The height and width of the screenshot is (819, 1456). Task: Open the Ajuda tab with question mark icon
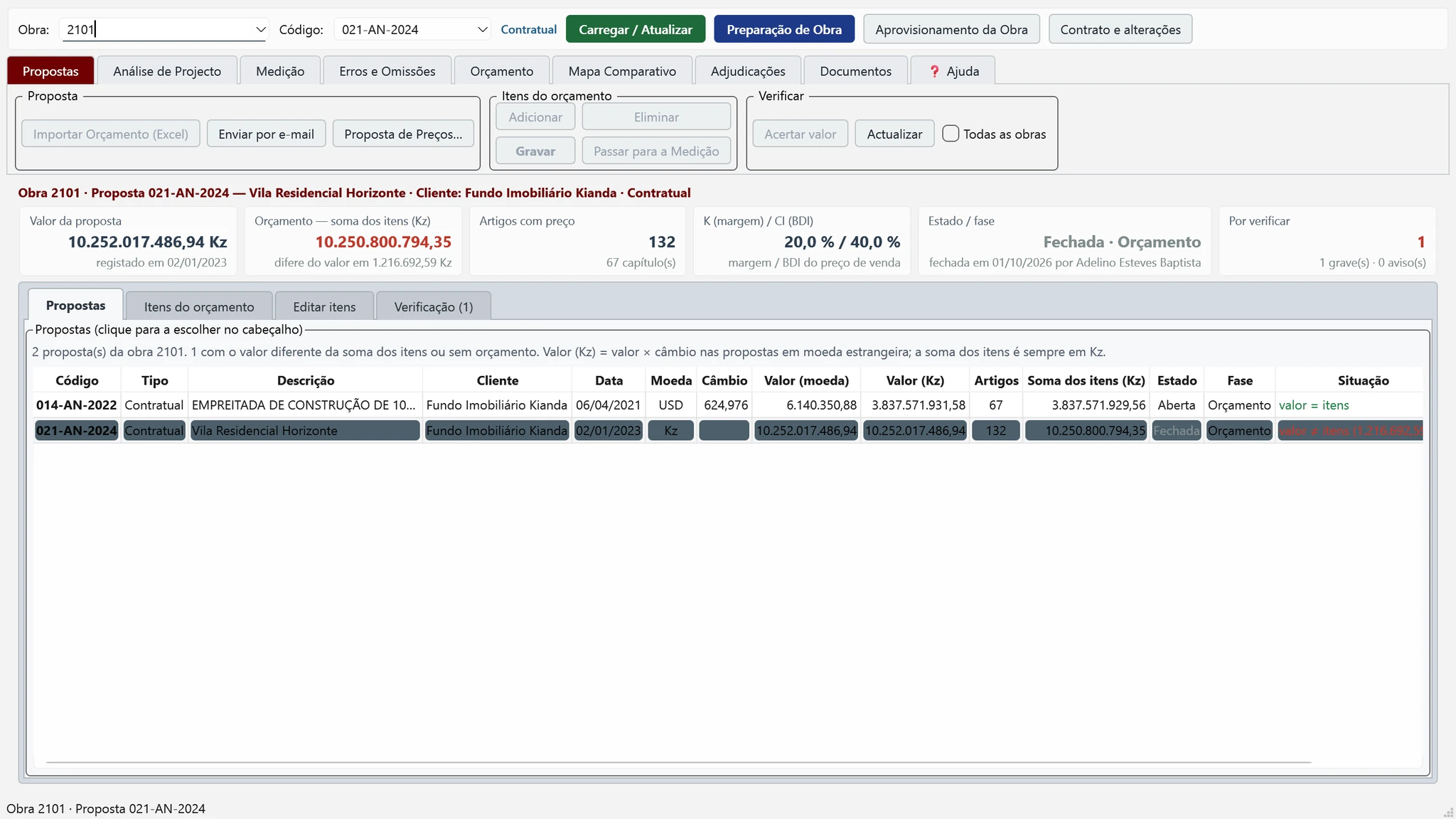click(953, 71)
